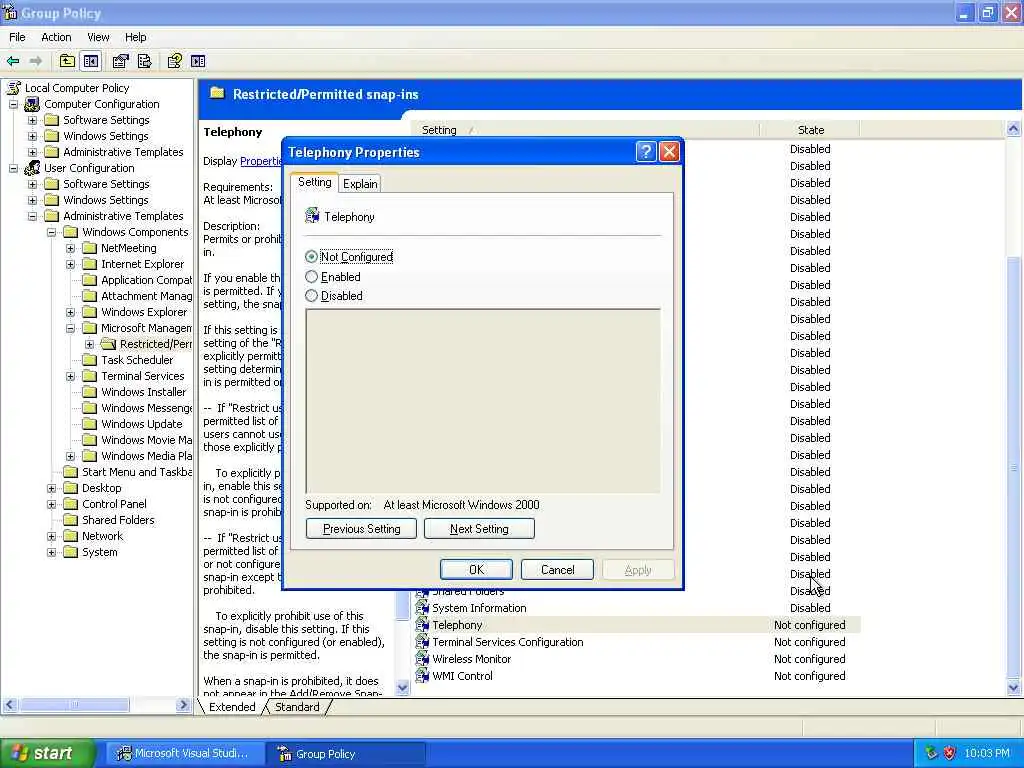Screen dimensions: 1024x768
Task: Select the Extended tab
Action: pos(232,707)
